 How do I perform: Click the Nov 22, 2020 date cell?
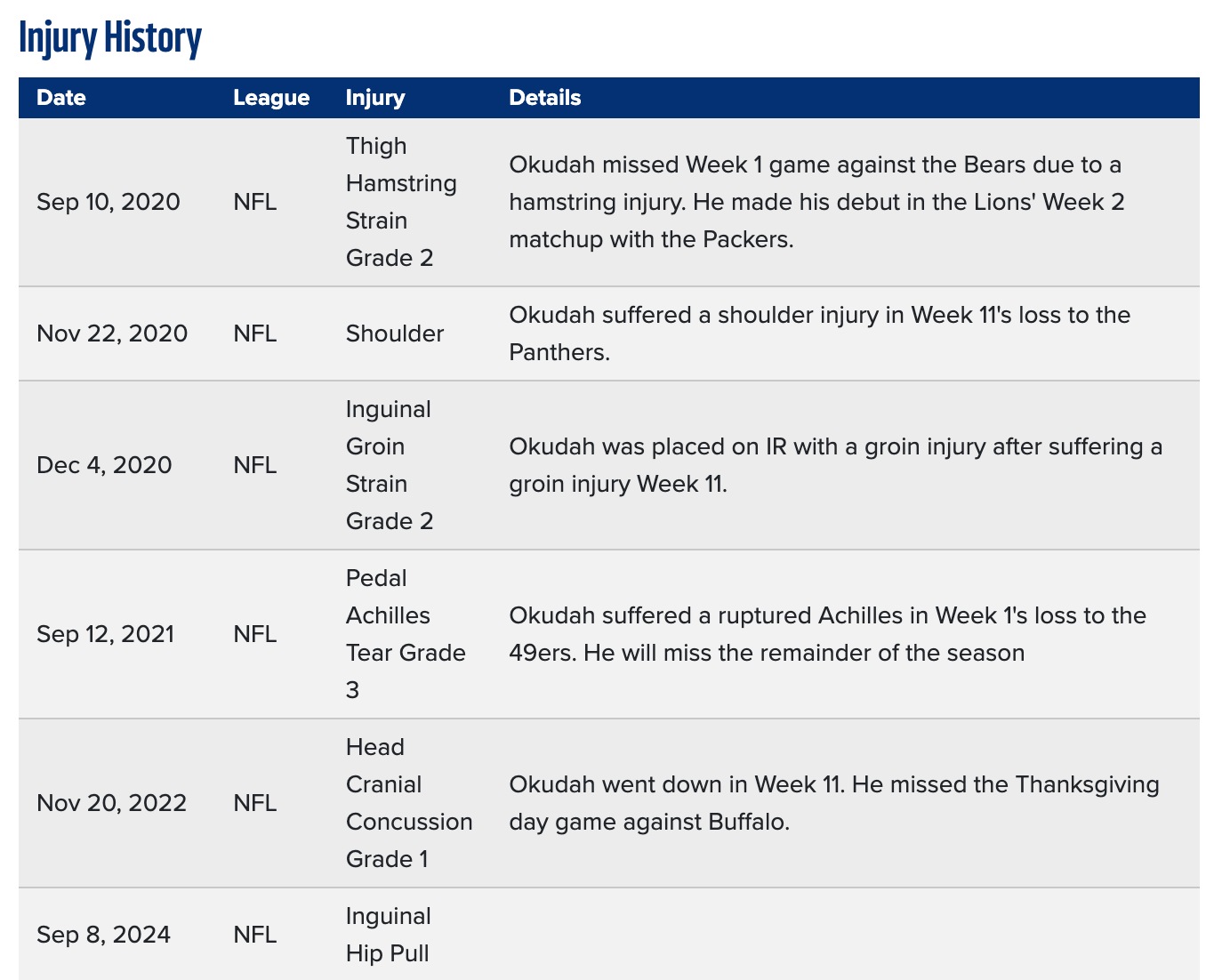(x=112, y=333)
